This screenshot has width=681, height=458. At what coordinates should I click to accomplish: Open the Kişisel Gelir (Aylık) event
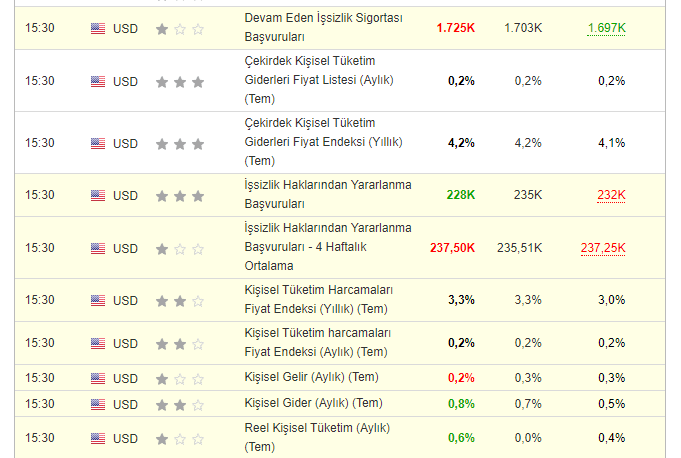(x=311, y=378)
